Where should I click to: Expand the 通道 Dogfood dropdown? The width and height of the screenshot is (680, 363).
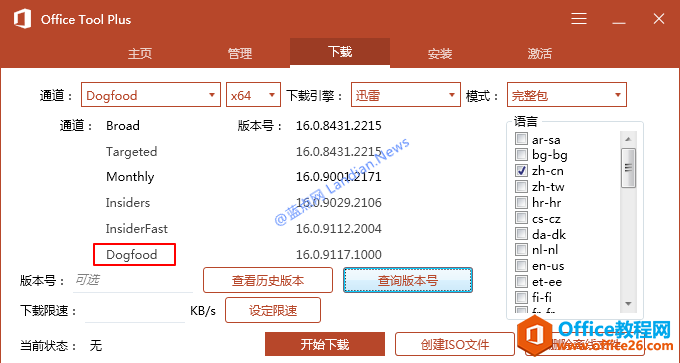coord(150,95)
